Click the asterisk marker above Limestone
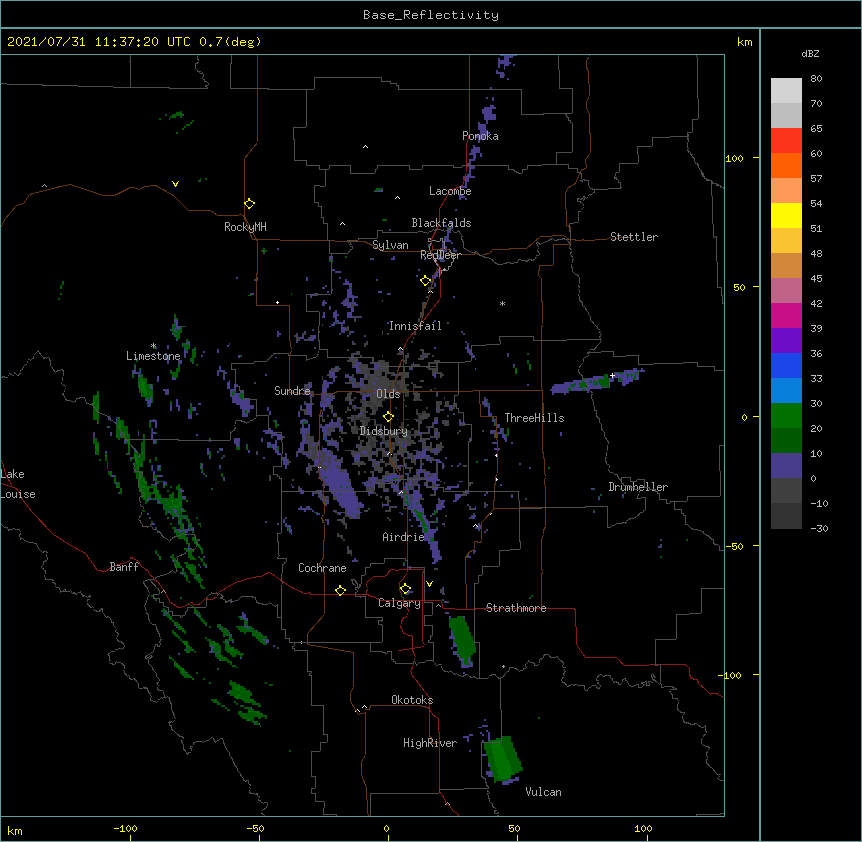This screenshot has width=862, height=842. pyautogui.click(x=153, y=346)
